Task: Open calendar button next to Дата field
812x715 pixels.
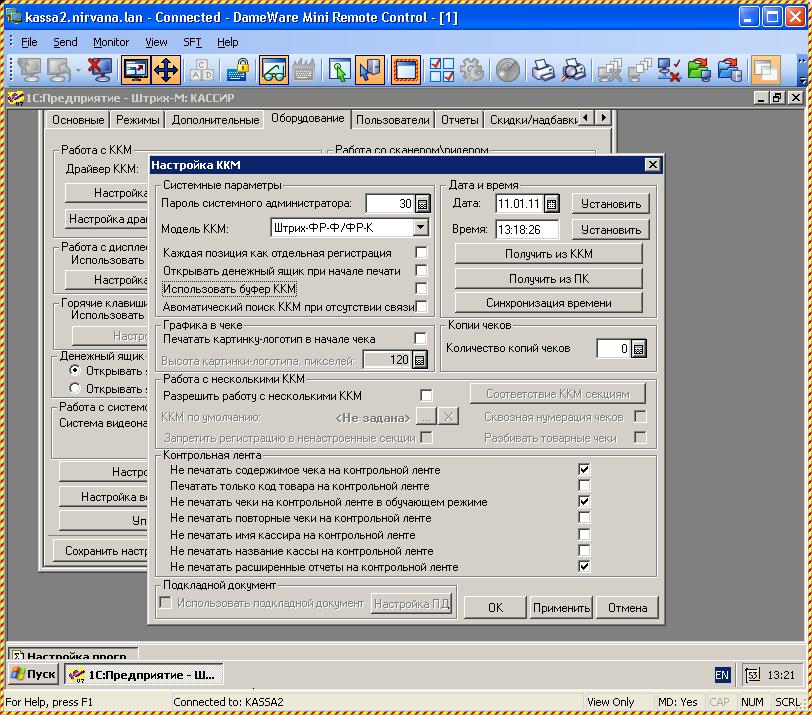Action: tap(552, 203)
